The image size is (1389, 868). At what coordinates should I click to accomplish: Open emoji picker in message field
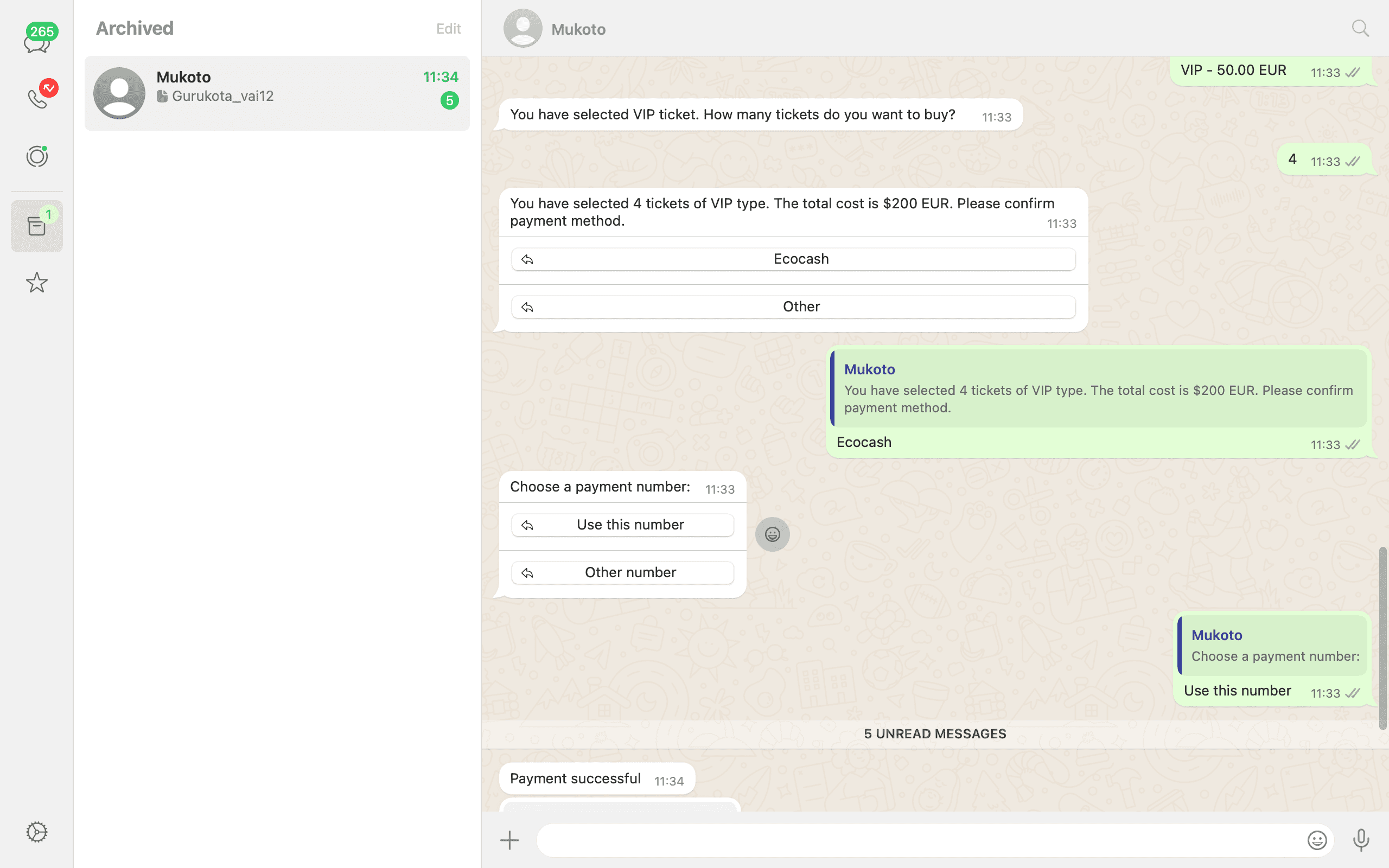click(x=1317, y=840)
